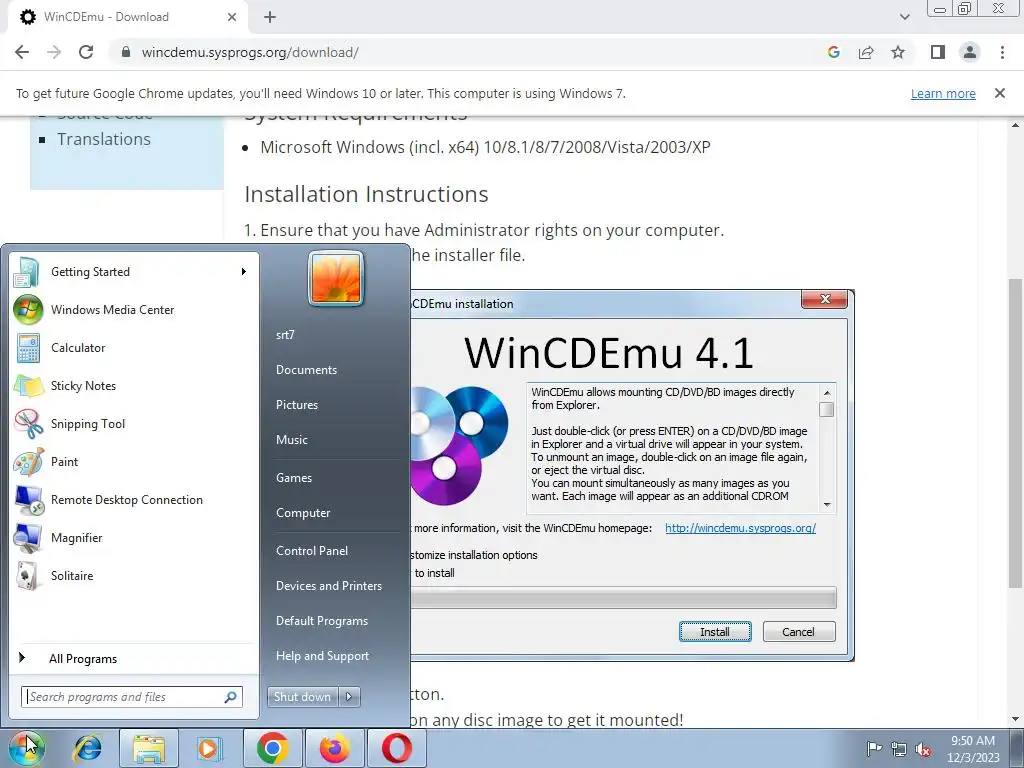
Task: Open the Shut down options arrow
Action: pos(349,697)
